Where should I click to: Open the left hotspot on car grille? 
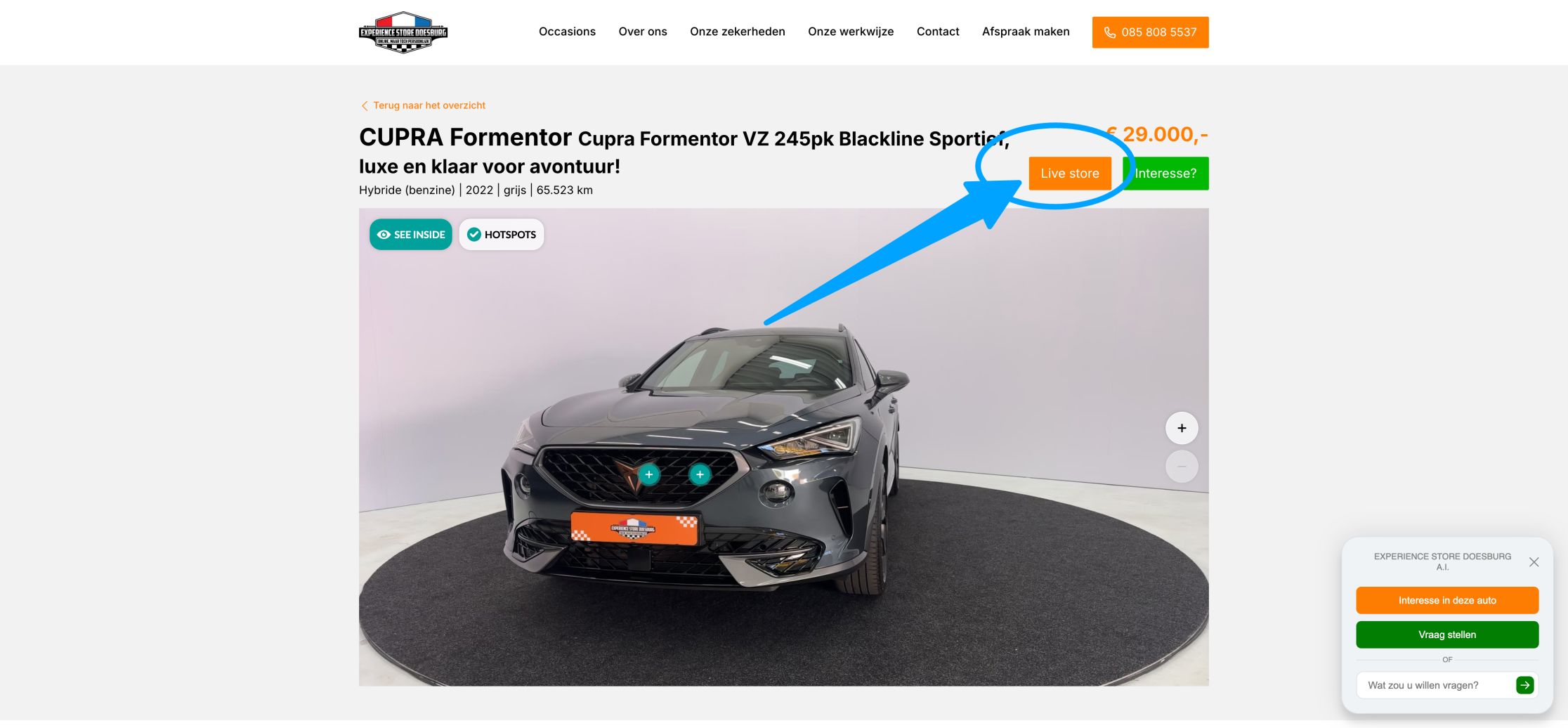pyautogui.click(x=649, y=474)
